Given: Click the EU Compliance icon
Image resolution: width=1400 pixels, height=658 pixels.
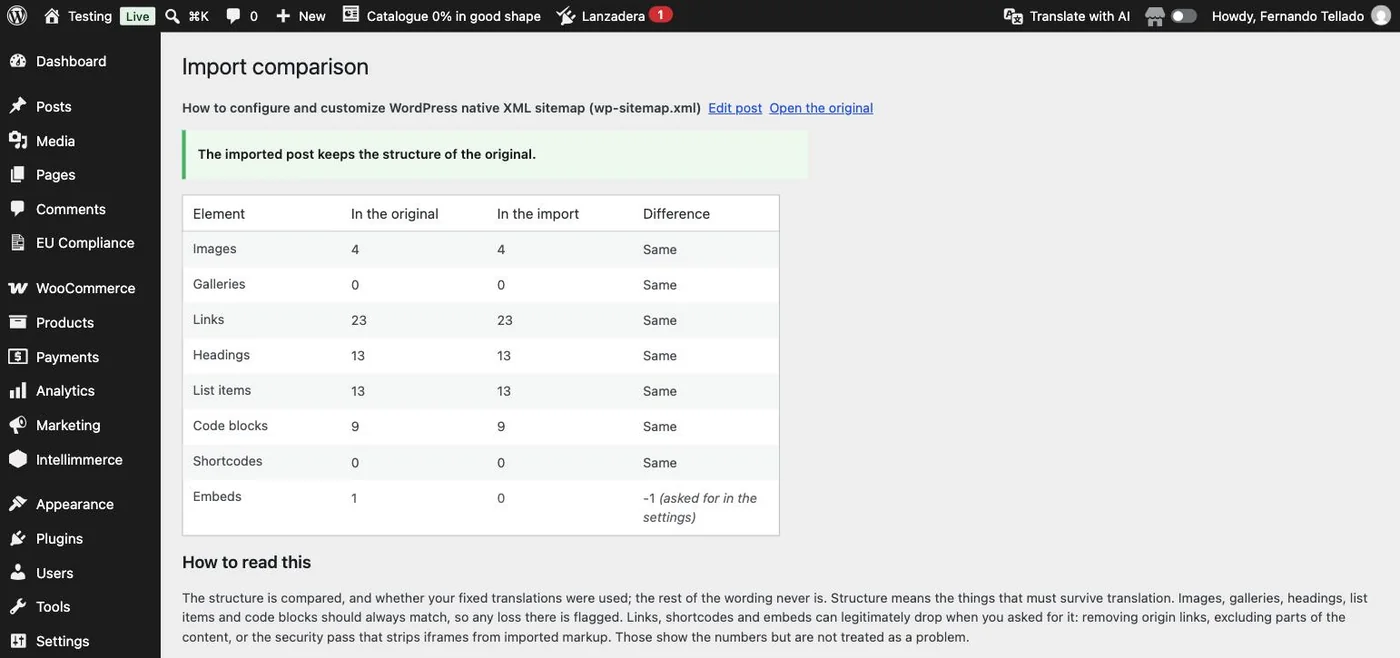Looking at the screenshot, I should click(x=17, y=242).
